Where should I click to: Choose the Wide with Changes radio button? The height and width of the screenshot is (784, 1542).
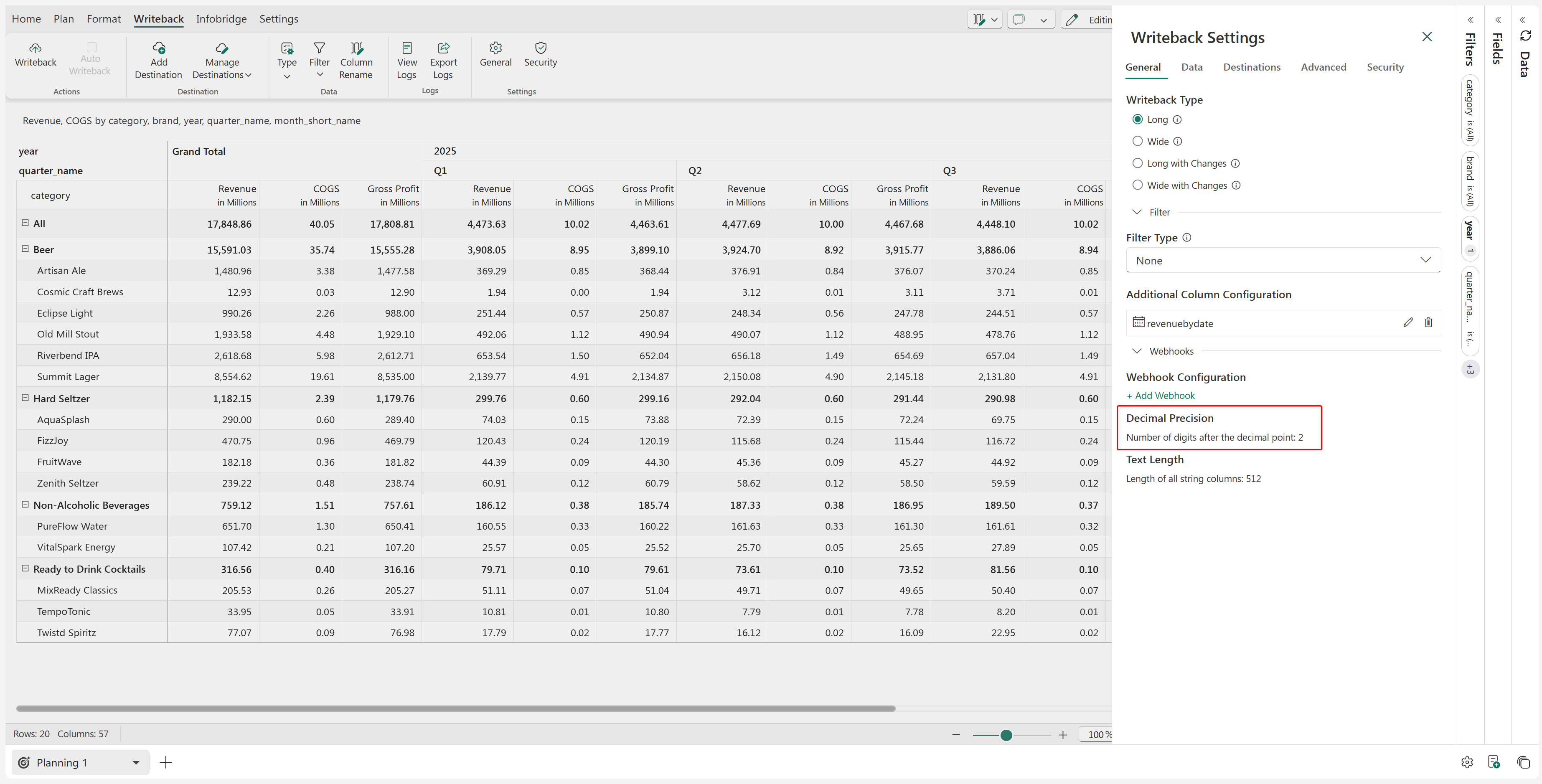click(x=1137, y=185)
